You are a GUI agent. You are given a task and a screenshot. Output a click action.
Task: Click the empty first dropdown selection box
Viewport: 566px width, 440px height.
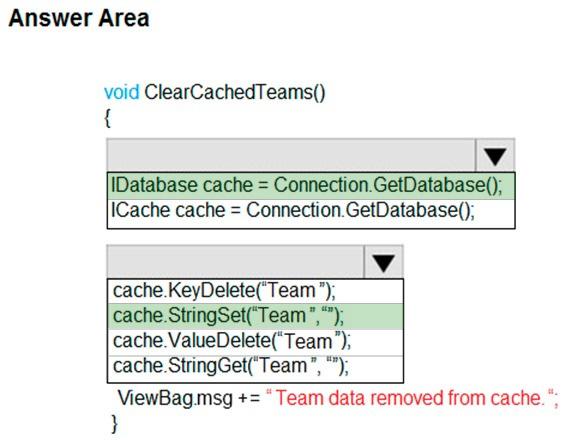[x=291, y=156]
